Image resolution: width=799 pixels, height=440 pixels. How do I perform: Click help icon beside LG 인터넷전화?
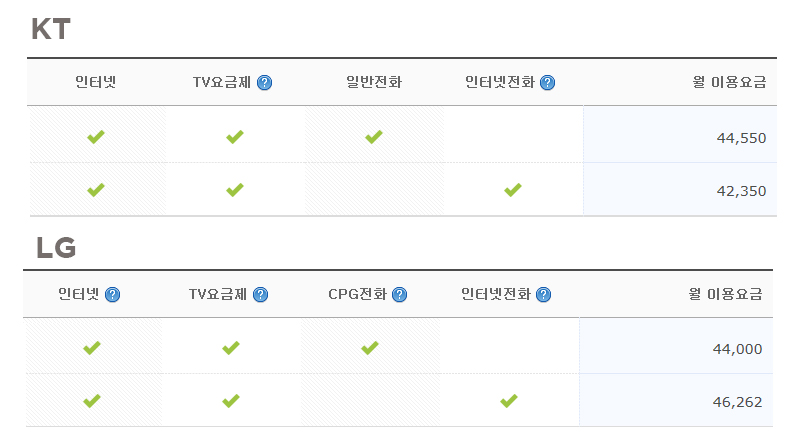(x=543, y=295)
